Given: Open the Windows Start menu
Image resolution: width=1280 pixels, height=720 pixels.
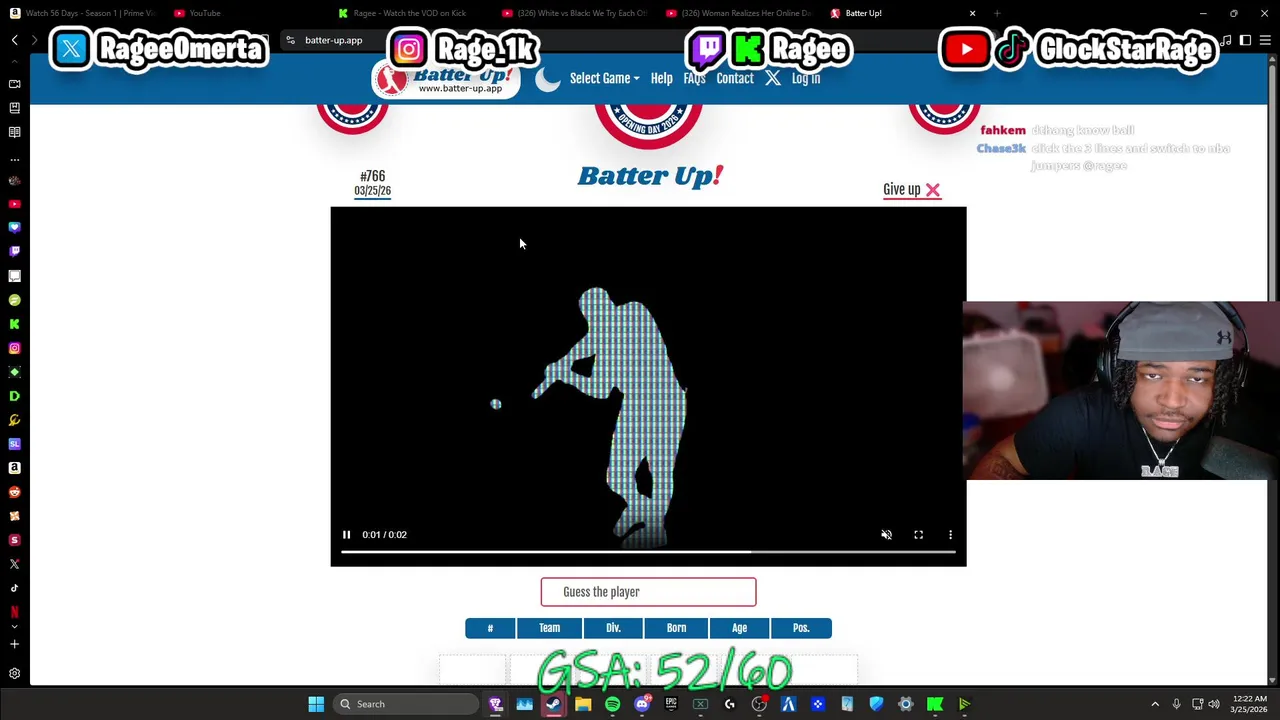Looking at the screenshot, I should pyautogui.click(x=316, y=704).
